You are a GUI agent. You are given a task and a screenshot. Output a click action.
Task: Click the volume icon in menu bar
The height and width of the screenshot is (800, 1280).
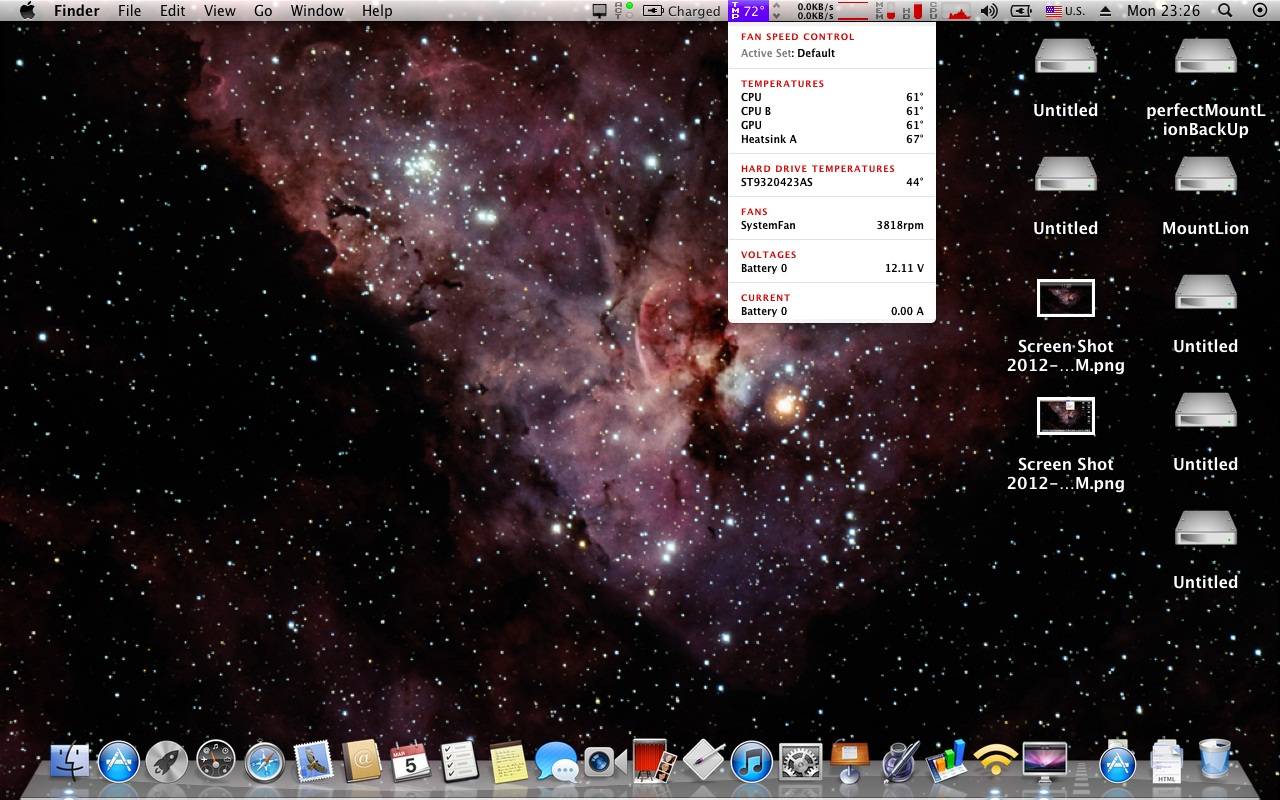pos(989,11)
